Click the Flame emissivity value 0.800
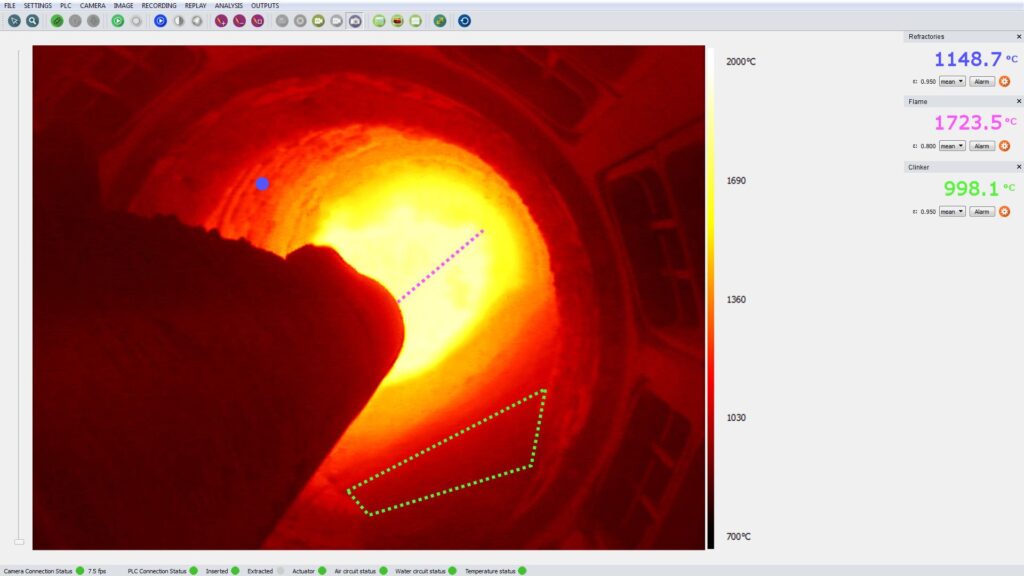 pos(928,146)
